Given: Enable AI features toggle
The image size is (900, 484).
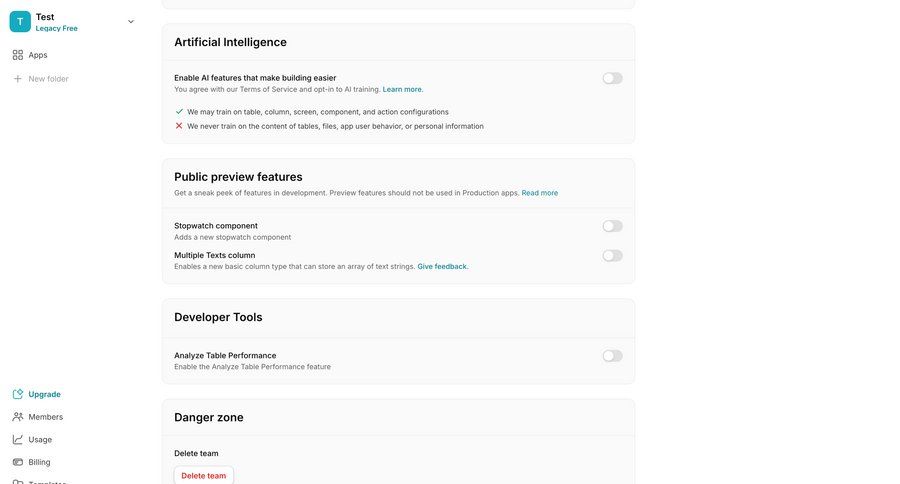Looking at the screenshot, I should pyautogui.click(x=612, y=78).
